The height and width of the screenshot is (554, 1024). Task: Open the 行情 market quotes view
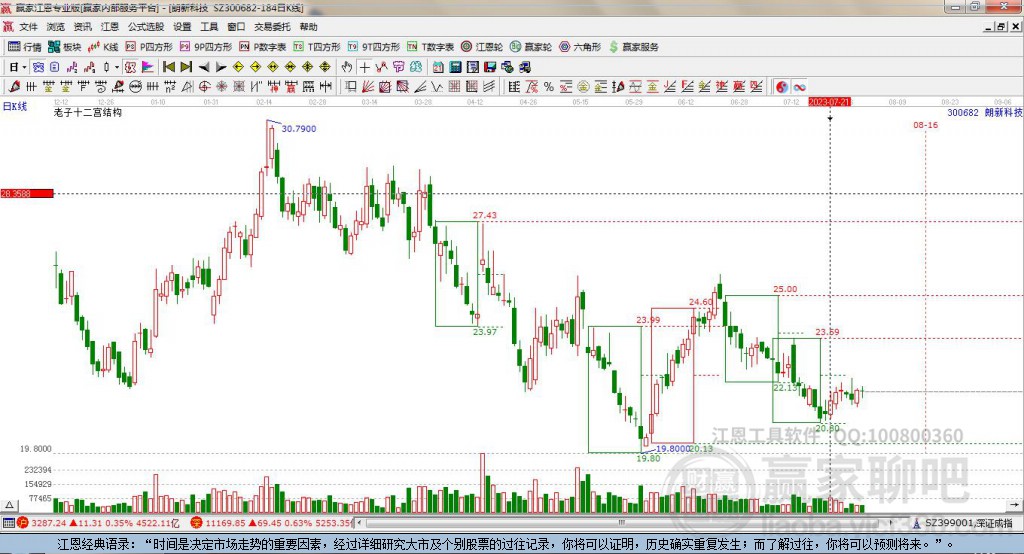pyautogui.click(x=24, y=47)
